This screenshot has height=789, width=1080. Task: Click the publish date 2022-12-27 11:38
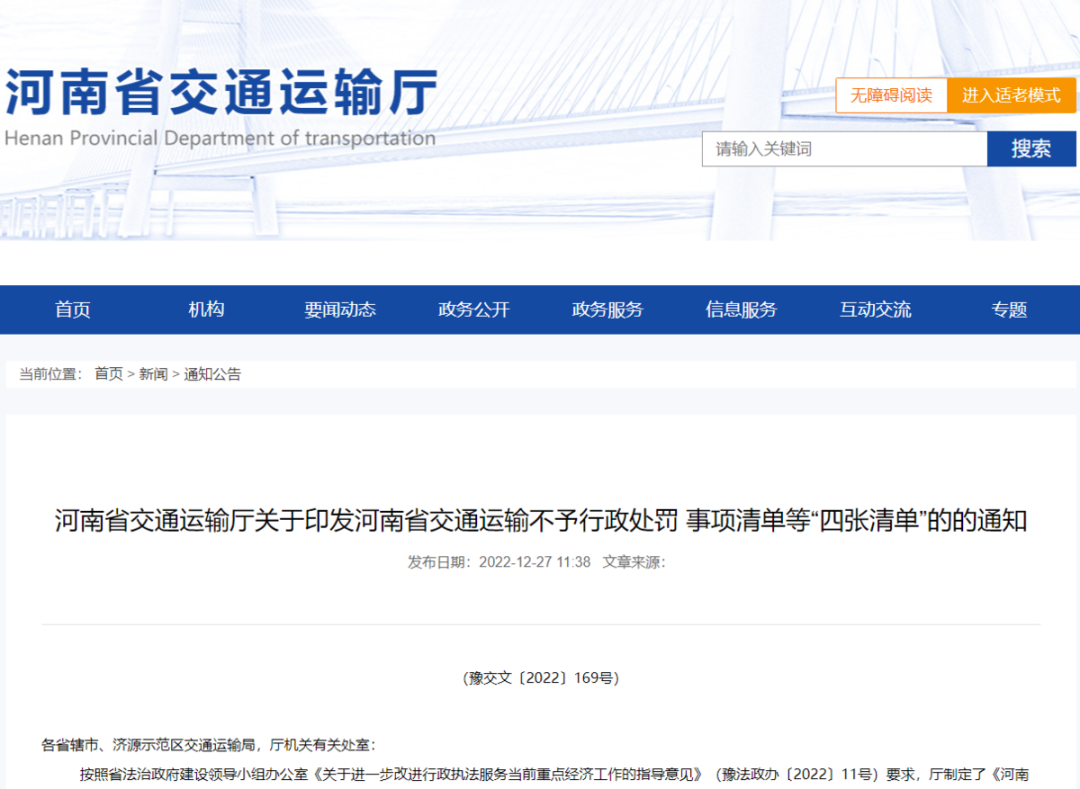pos(534,562)
